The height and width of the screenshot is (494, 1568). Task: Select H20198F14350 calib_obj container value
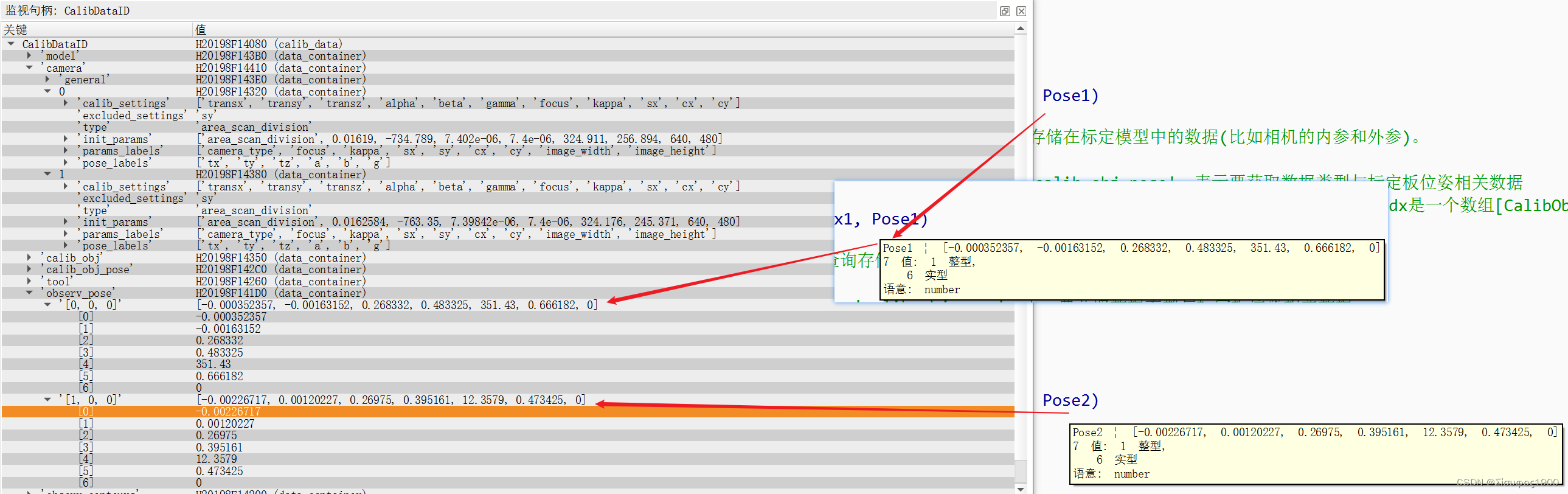(x=280, y=258)
